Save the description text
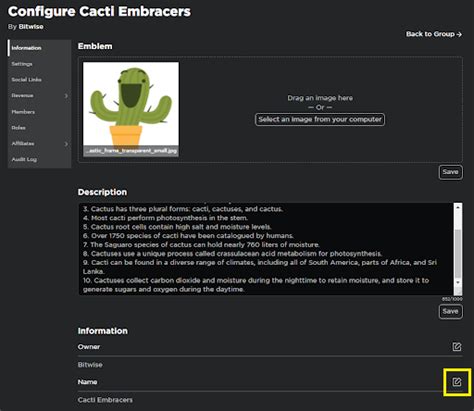Viewport: 474px width, 411px height. click(450, 311)
